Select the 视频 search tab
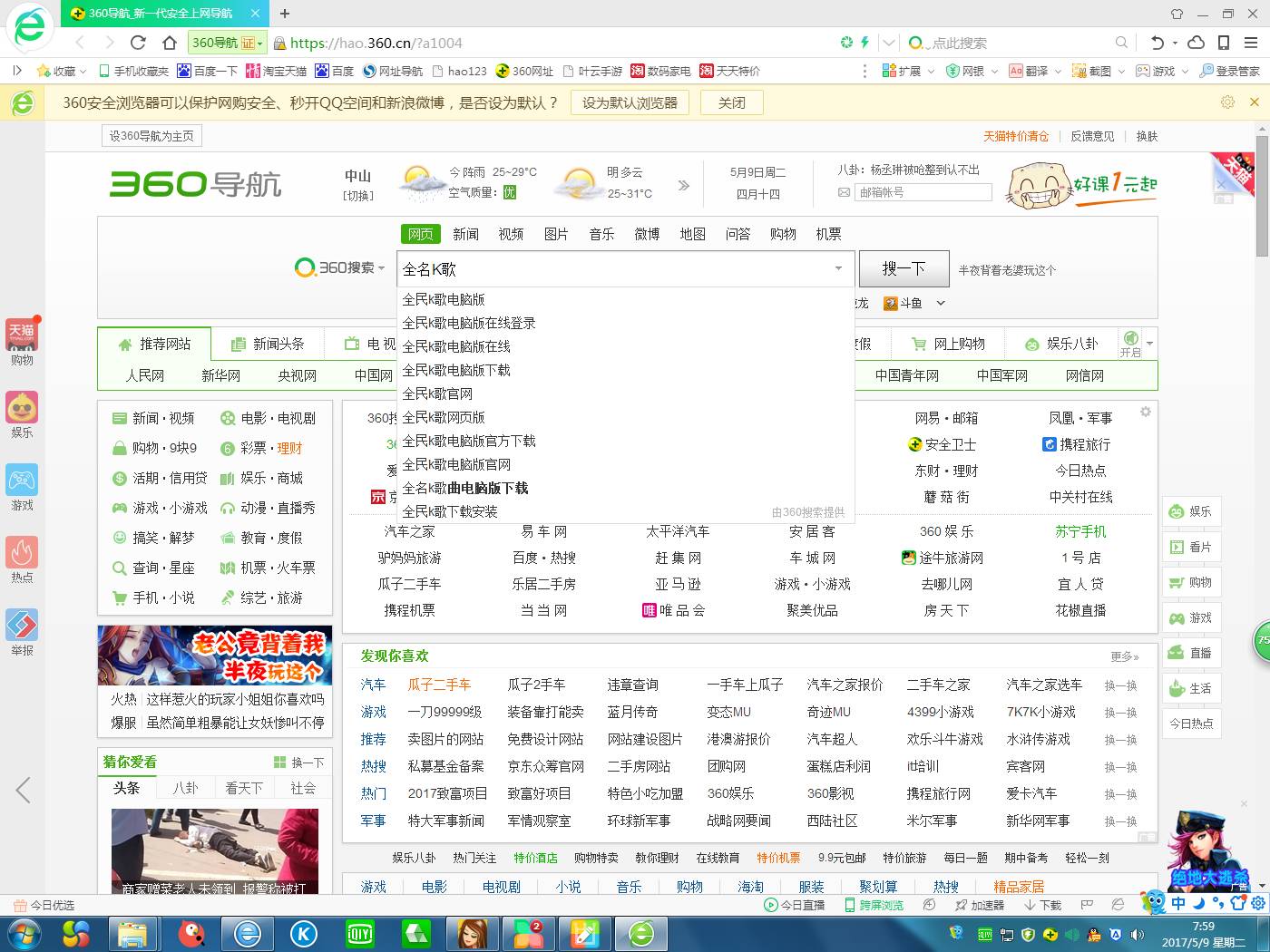The width and height of the screenshot is (1270, 952). pos(511,234)
